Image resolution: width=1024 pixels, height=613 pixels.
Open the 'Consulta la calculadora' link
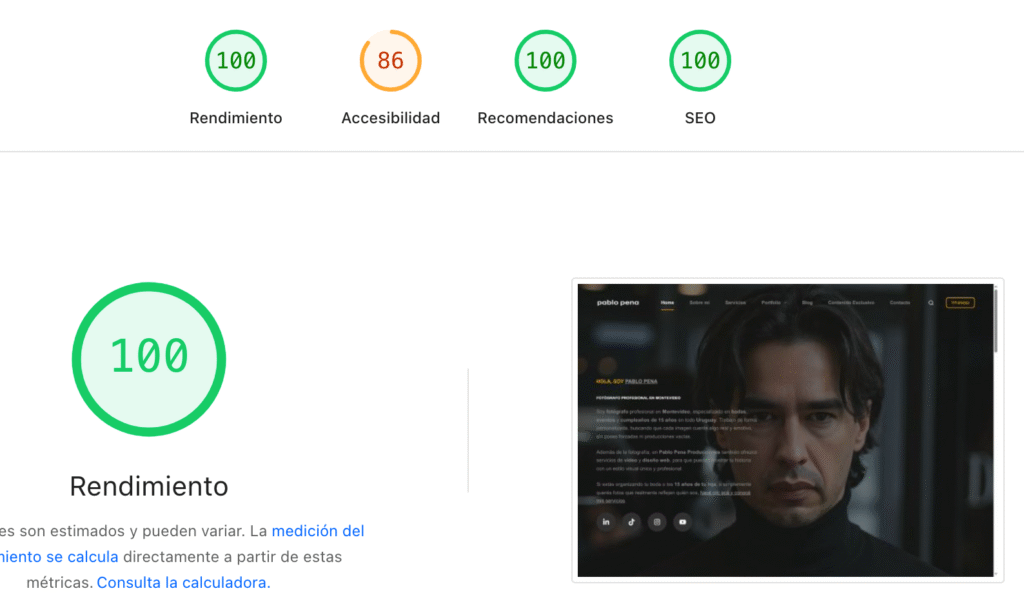pos(184,582)
